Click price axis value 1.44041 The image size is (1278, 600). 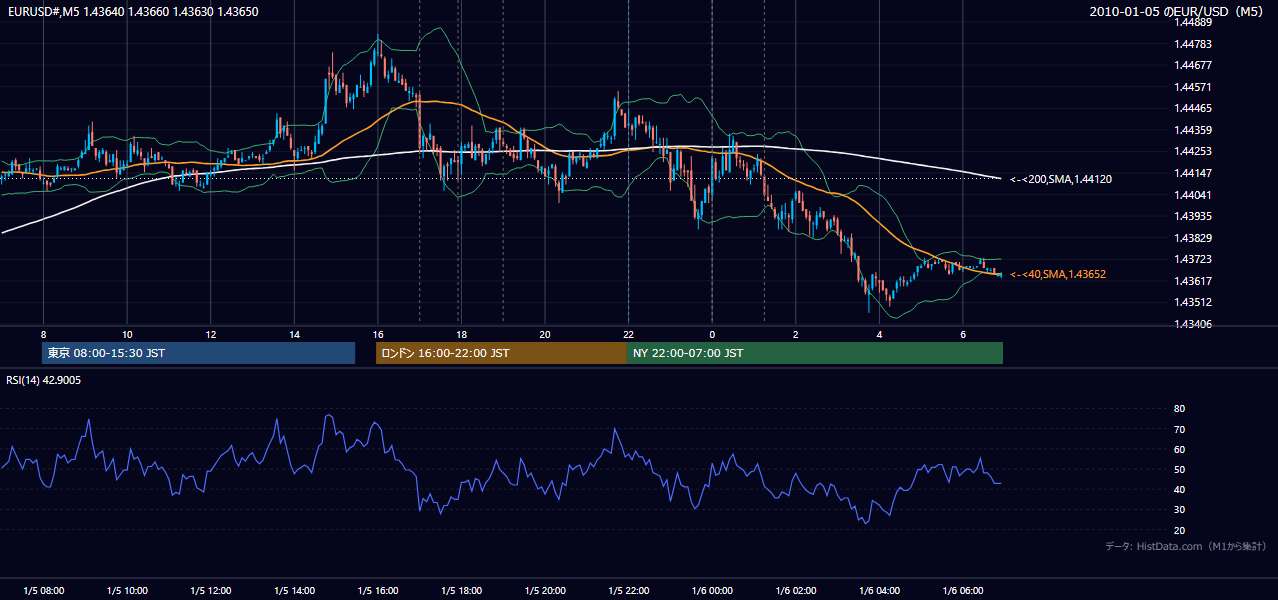[x=1193, y=195]
